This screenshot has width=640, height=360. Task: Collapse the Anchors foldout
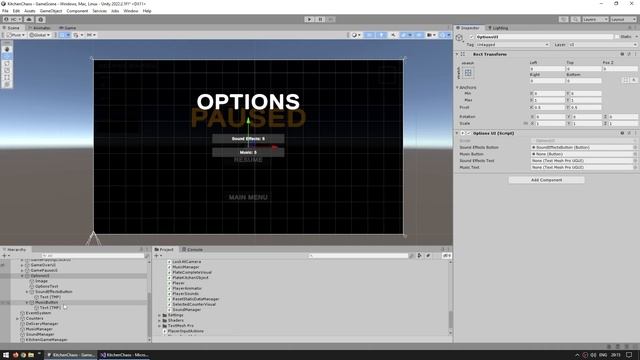click(457, 87)
